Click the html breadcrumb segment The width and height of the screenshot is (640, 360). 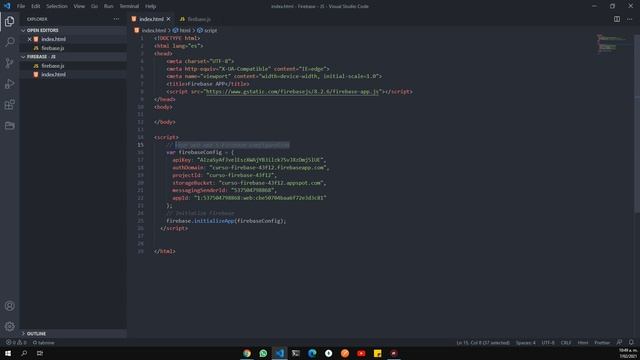(x=182, y=31)
